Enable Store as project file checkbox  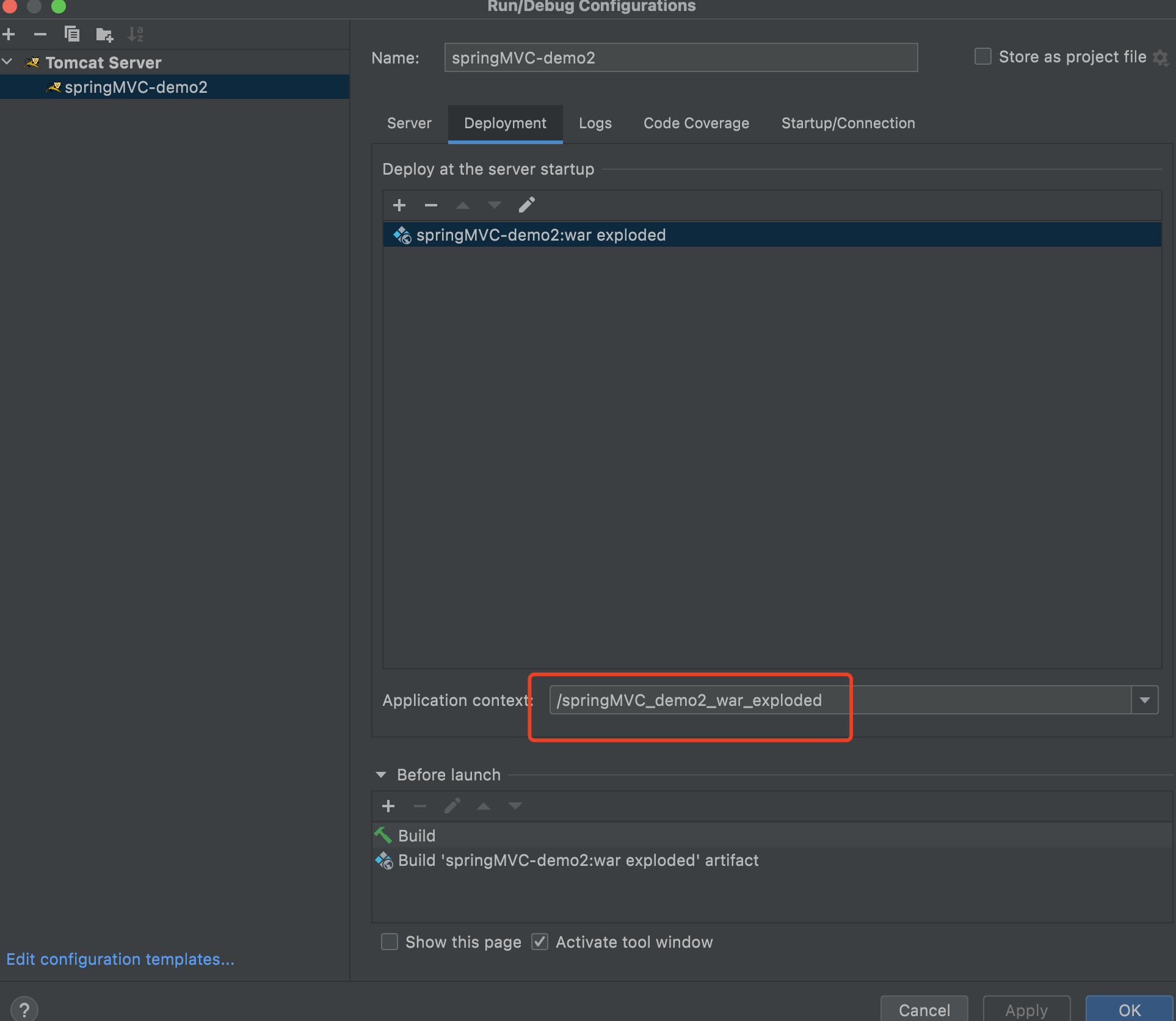point(982,57)
